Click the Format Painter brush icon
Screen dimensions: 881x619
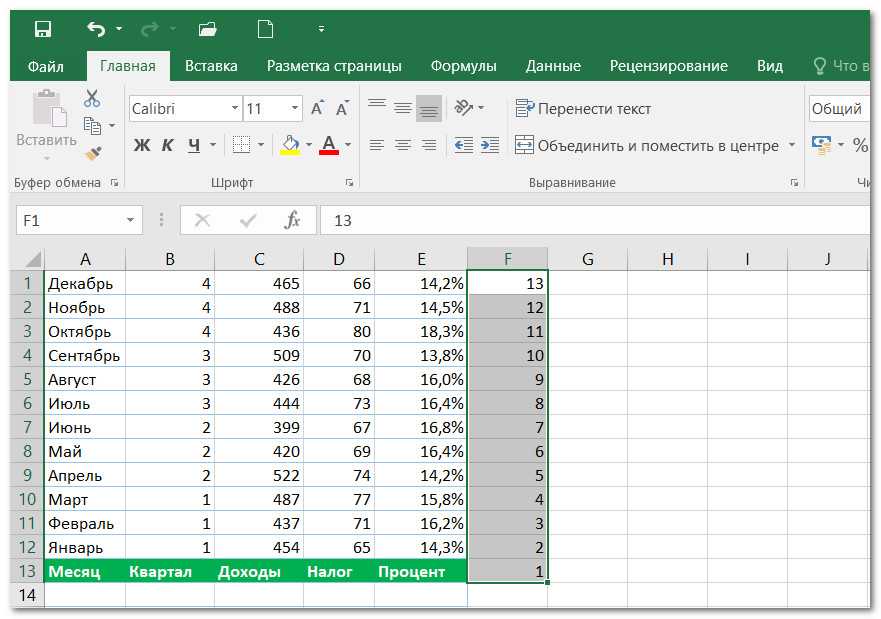pyautogui.click(x=93, y=153)
